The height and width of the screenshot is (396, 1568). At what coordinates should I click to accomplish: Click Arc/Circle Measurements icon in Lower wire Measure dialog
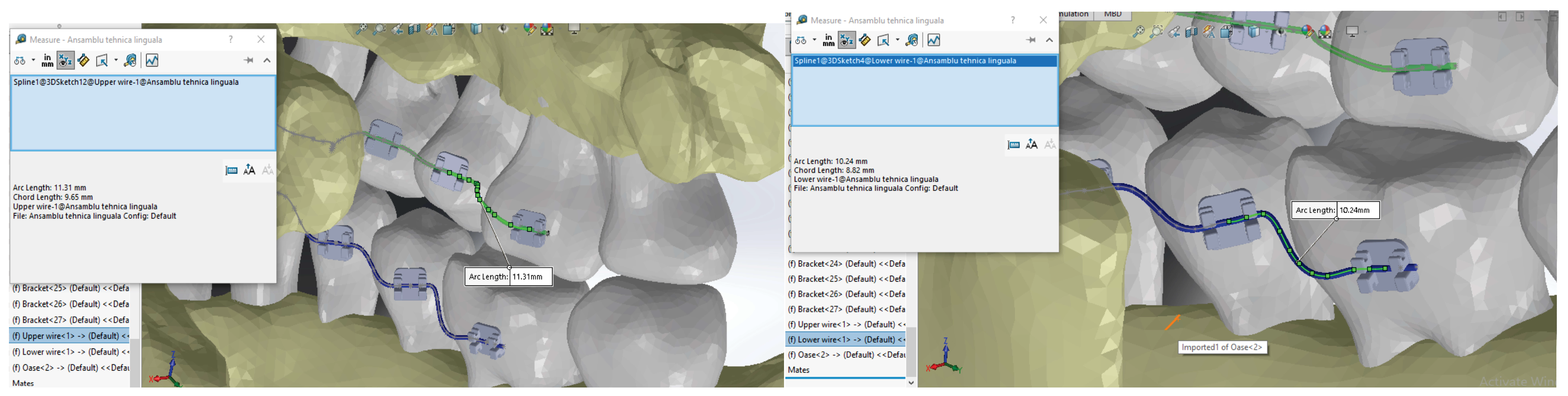point(801,40)
